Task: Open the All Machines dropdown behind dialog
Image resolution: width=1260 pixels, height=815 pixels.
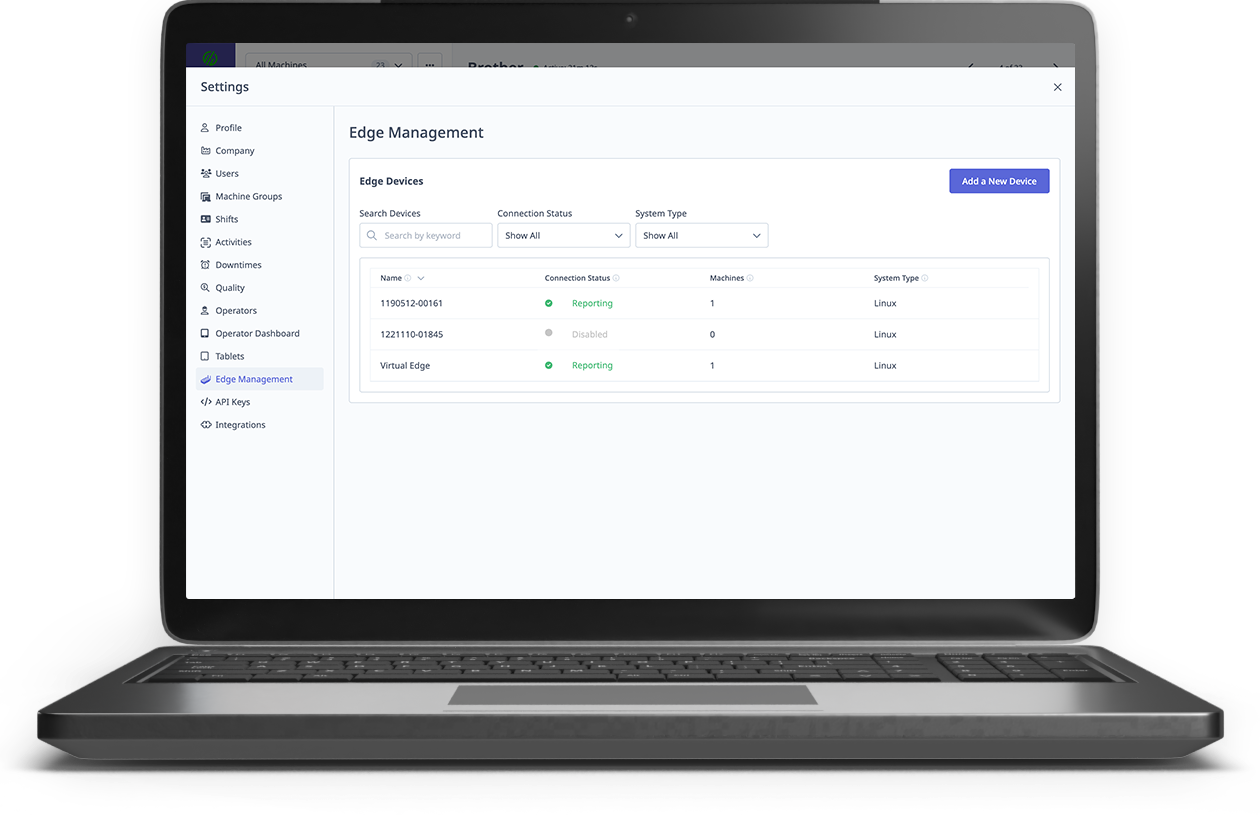Action: tap(328, 61)
